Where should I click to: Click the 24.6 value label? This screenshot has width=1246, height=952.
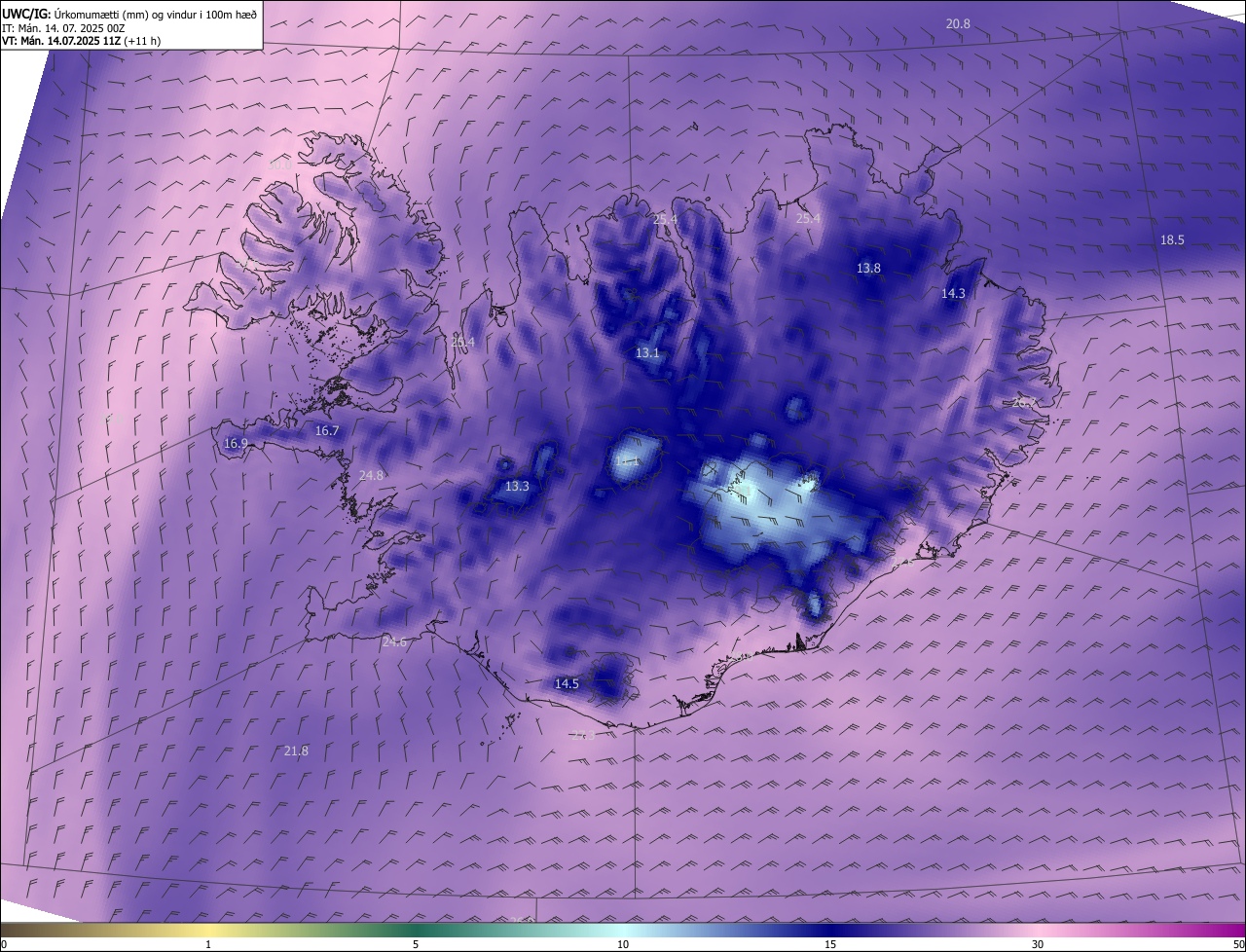tap(394, 641)
